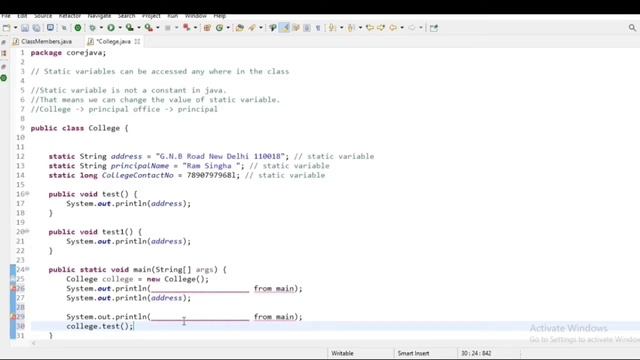640x360 pixels.
Task: Expand the Coverage dropdown arrow
Action: pos(139,28)
